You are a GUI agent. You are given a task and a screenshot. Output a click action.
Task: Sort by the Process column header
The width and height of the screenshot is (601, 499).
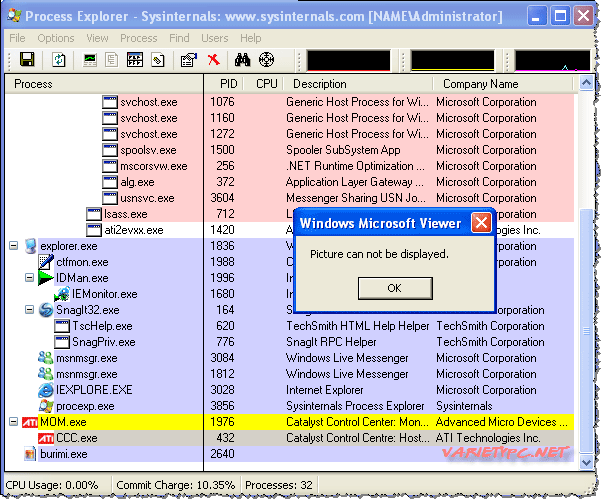tap(104, 84)
